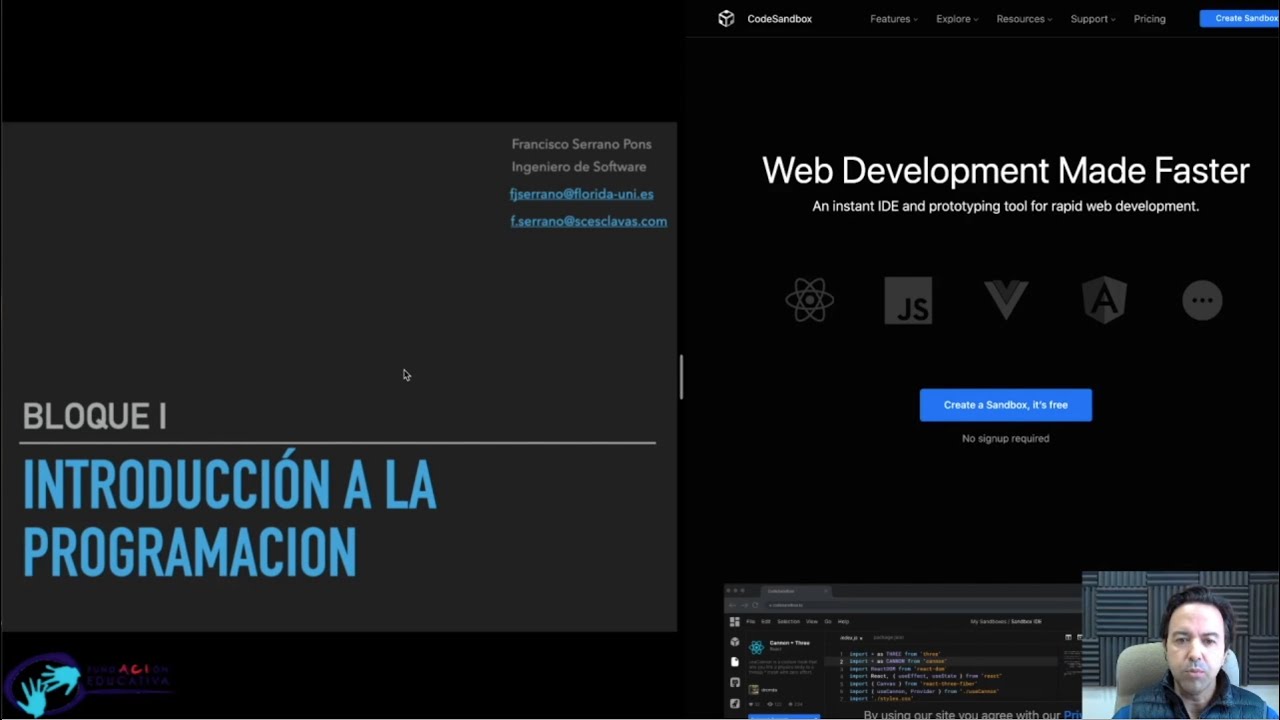Viewport: 1280px width, 720px height.
Task: Click the 'Ingeniero de Software' text
Action: (579, 167)
